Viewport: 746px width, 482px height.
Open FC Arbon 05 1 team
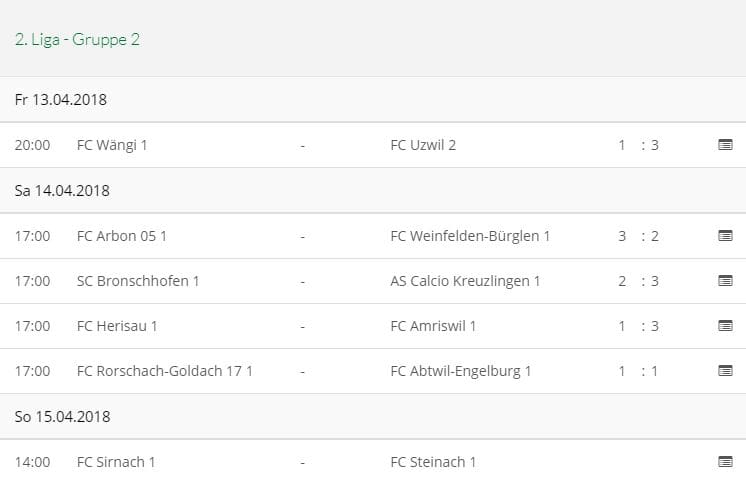(122, 236)
